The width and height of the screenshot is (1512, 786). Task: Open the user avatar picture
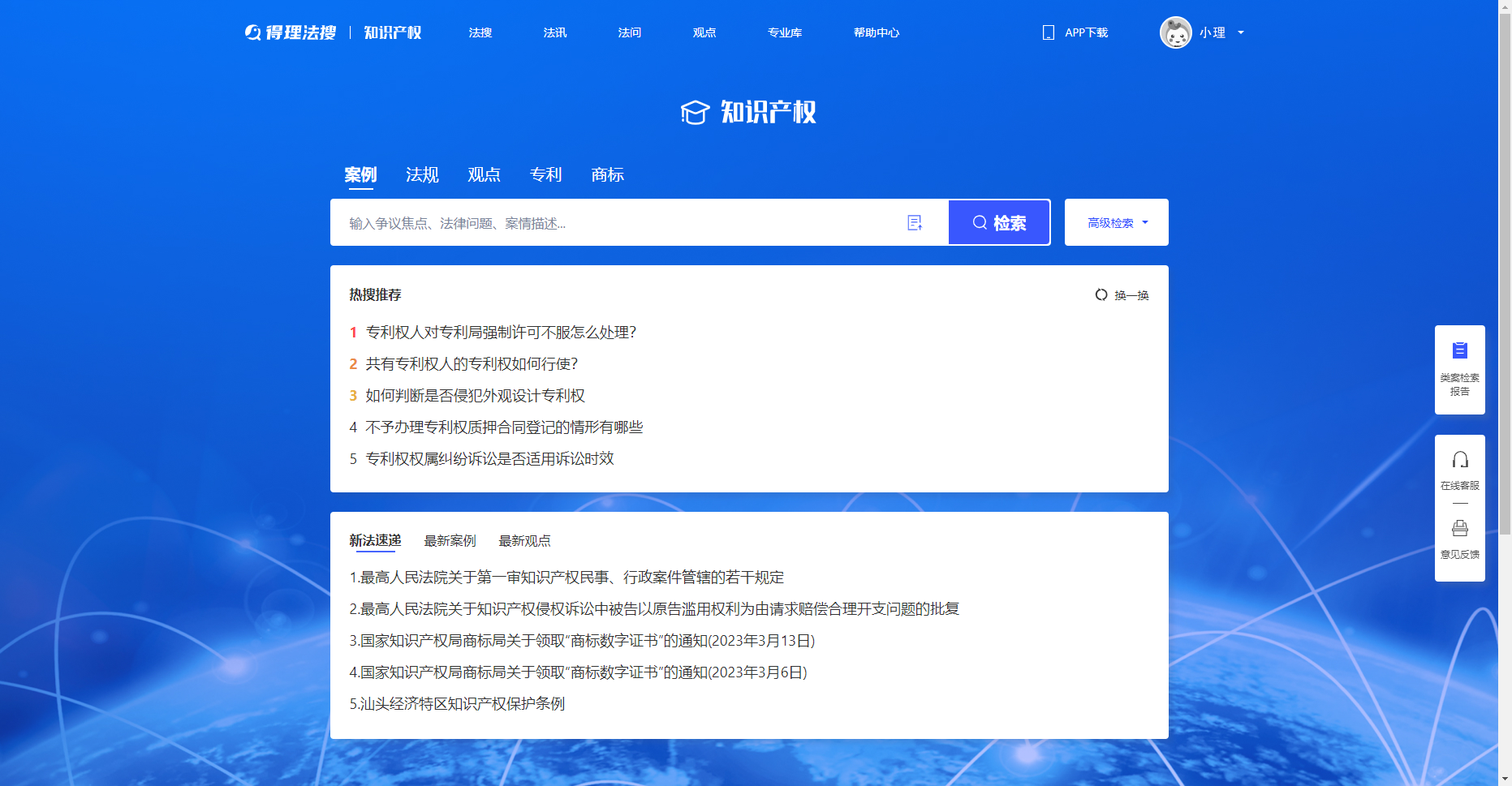coord(1175,32)
